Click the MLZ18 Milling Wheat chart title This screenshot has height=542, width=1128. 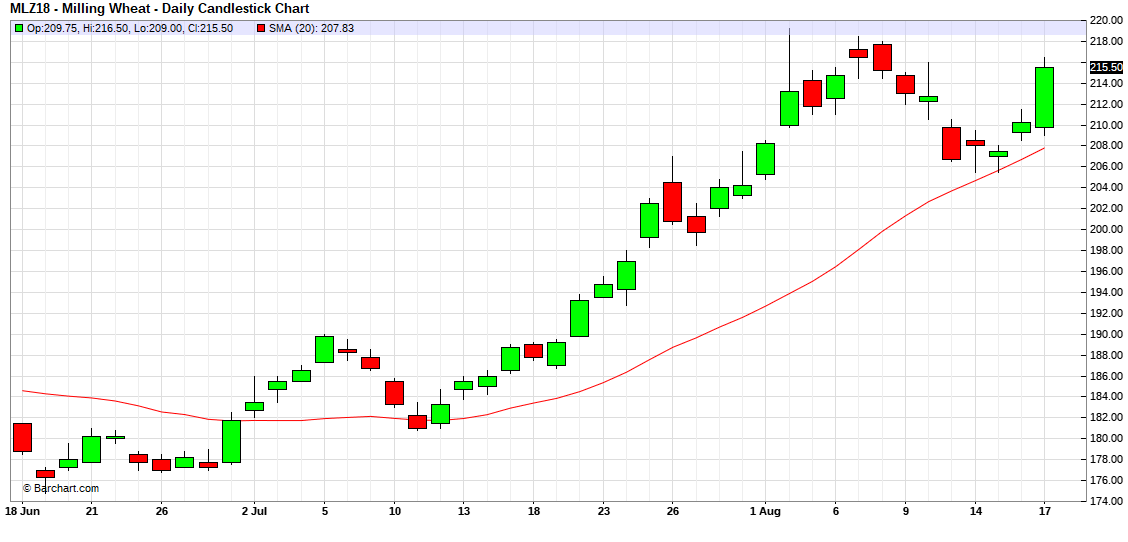pos(147,9)
